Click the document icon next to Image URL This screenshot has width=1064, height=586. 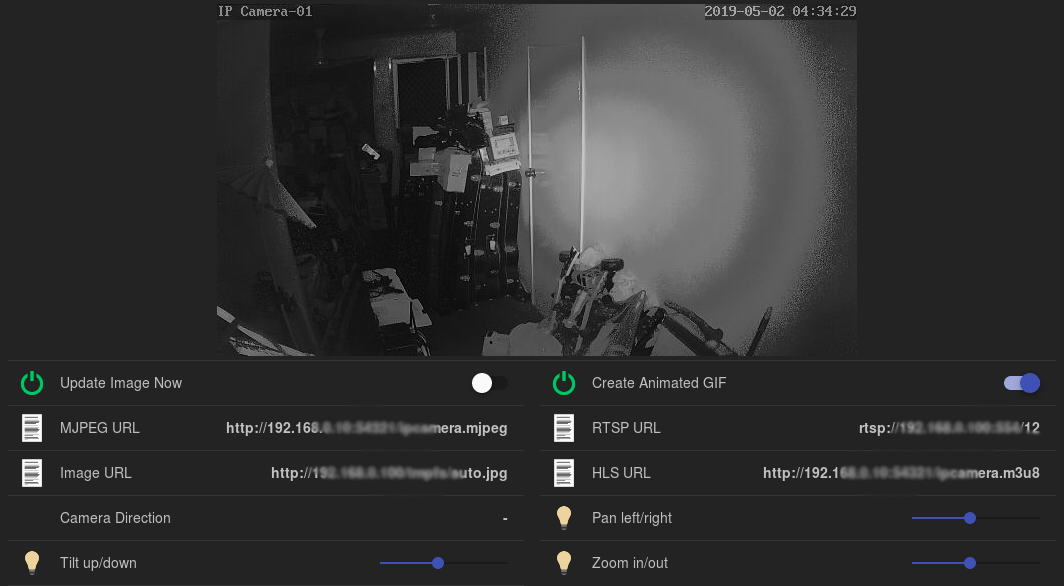tap(31, 473)
